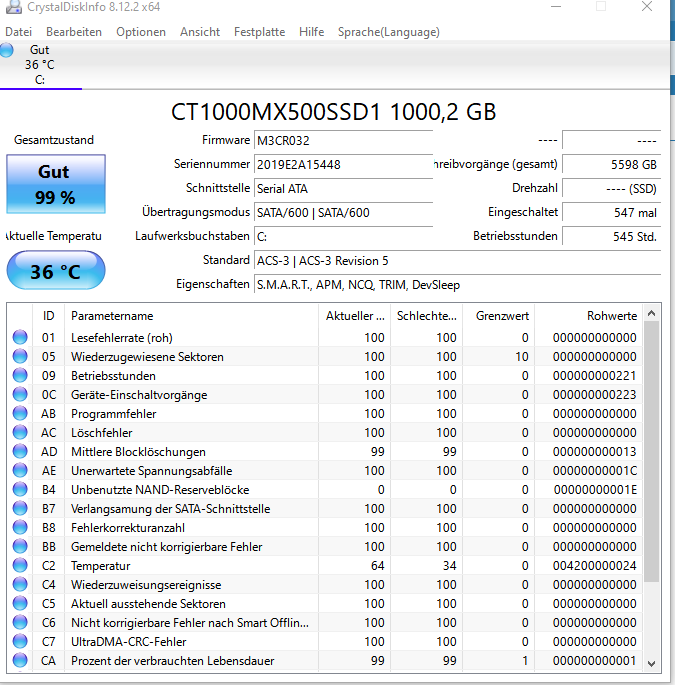Click status orb for UltraDMA-CRC-Fehler
Image resolution: width=675 pixels, height=685 pixels.
point(20,641)
